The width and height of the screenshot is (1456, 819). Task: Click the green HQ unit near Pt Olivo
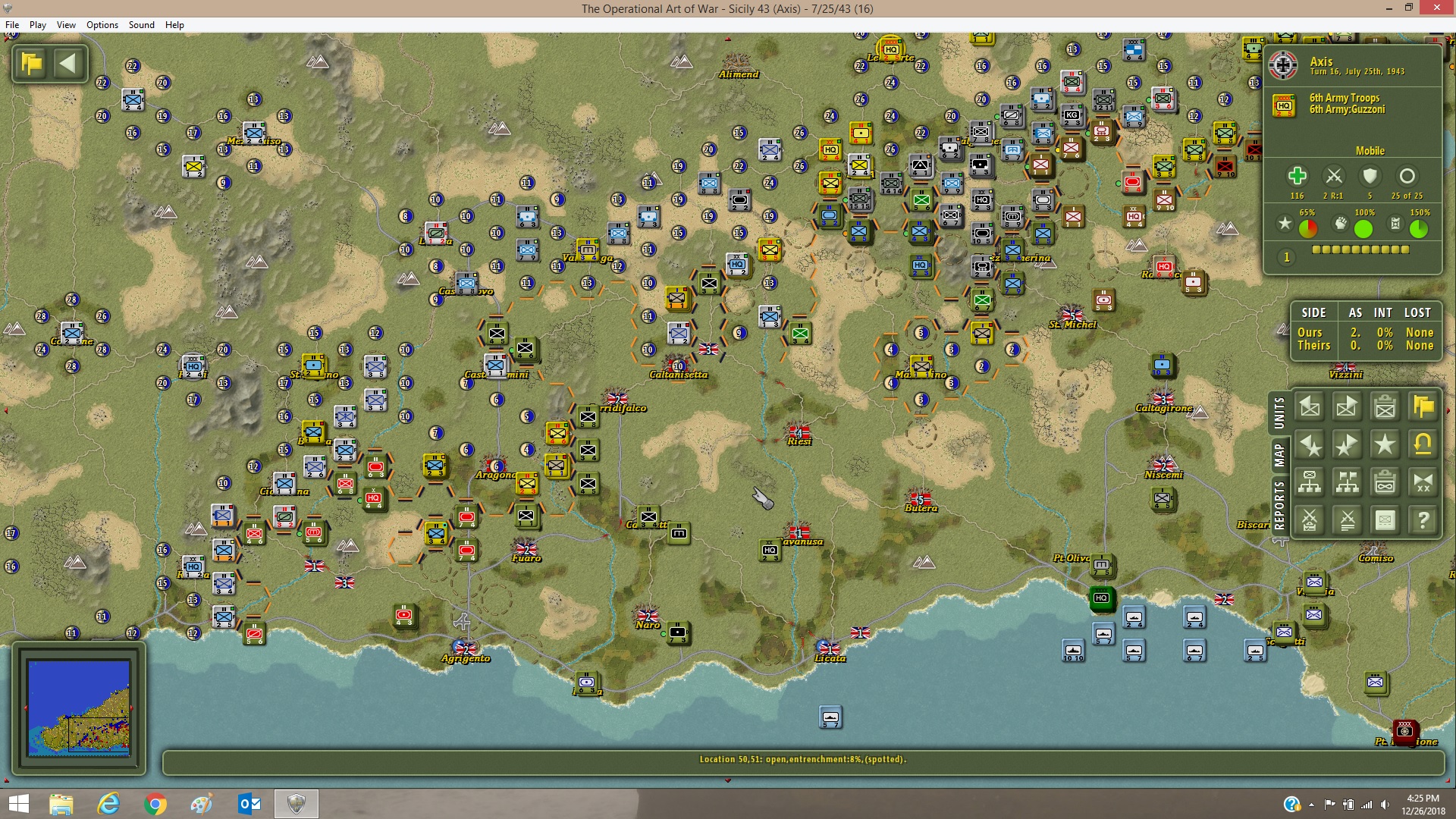click(x=1102, y=598)
